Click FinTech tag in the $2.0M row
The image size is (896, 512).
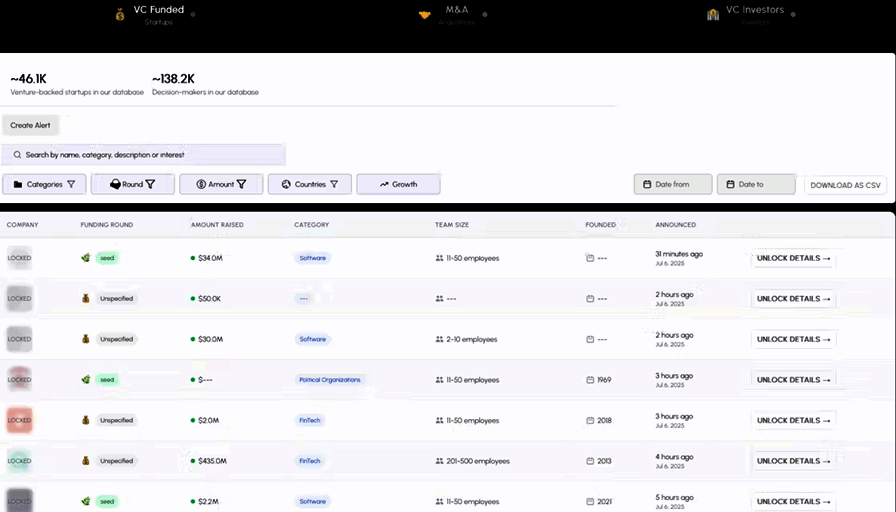pos(310,421)
